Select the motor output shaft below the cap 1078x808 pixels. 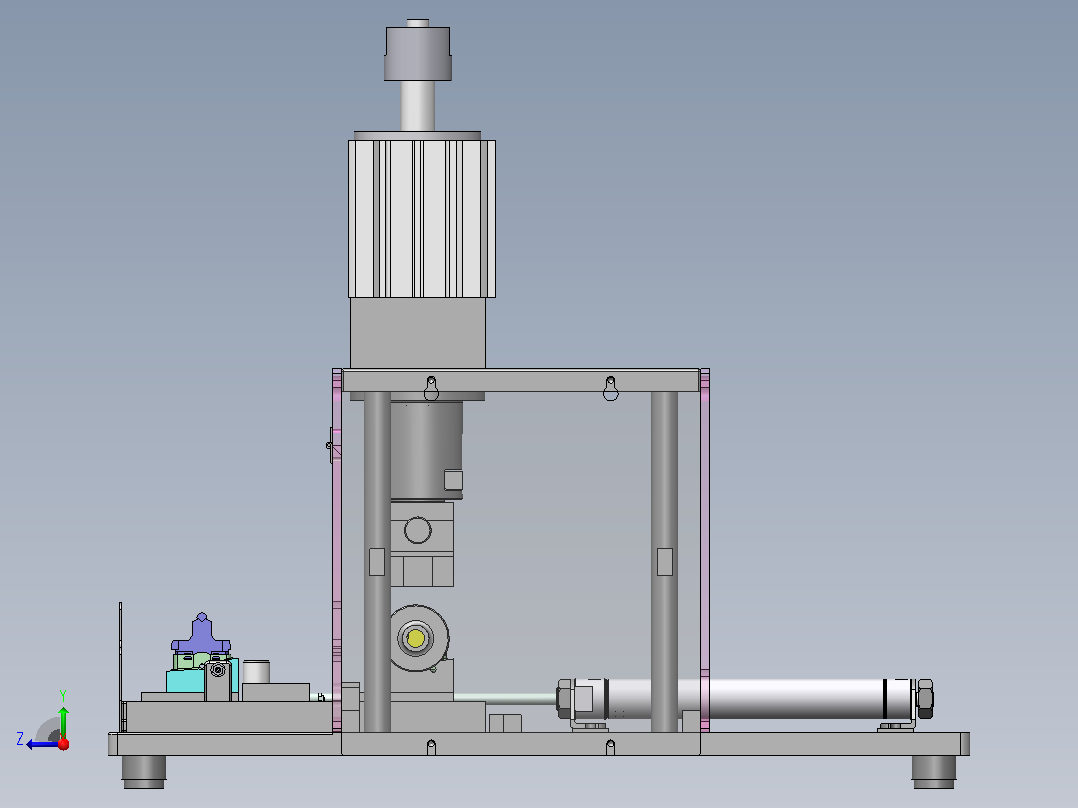point(417,106)
